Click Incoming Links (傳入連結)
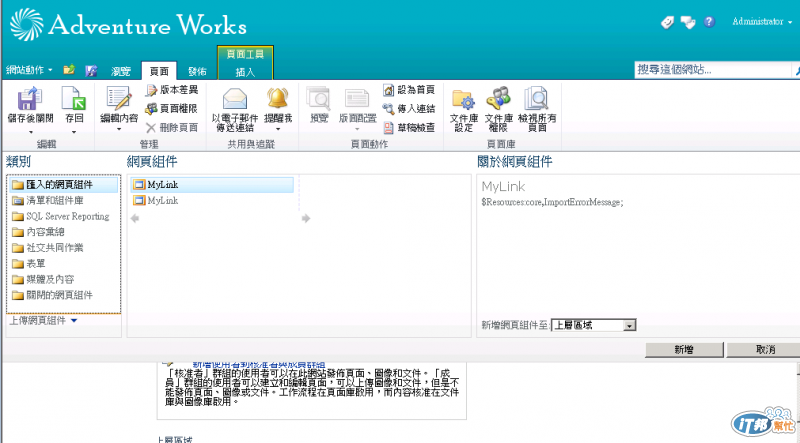800x443 pixels. click(x=409, y=109)
